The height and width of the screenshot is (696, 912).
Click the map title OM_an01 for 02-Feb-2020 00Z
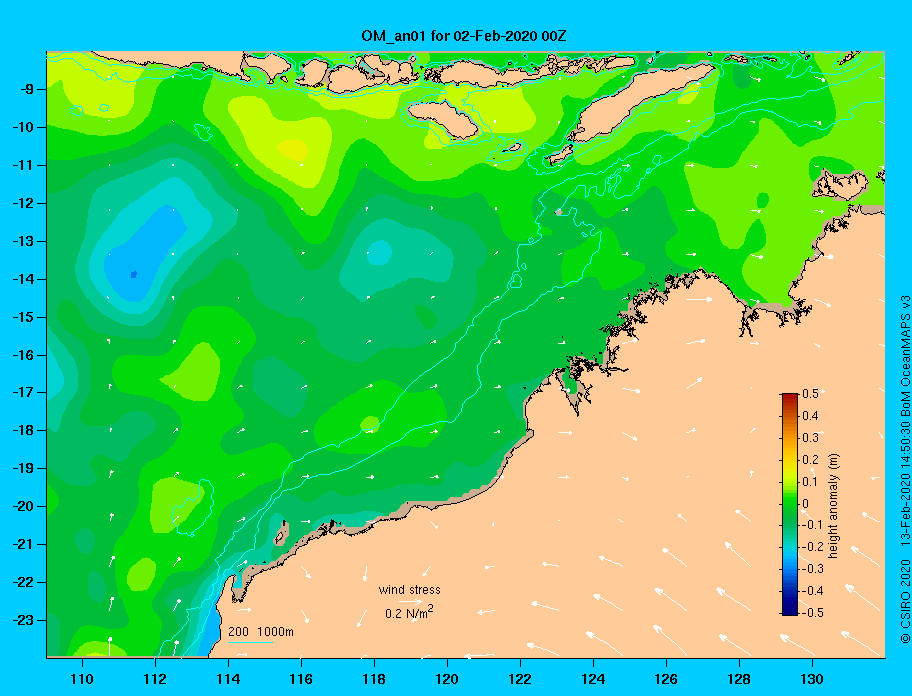click(464, 36)
